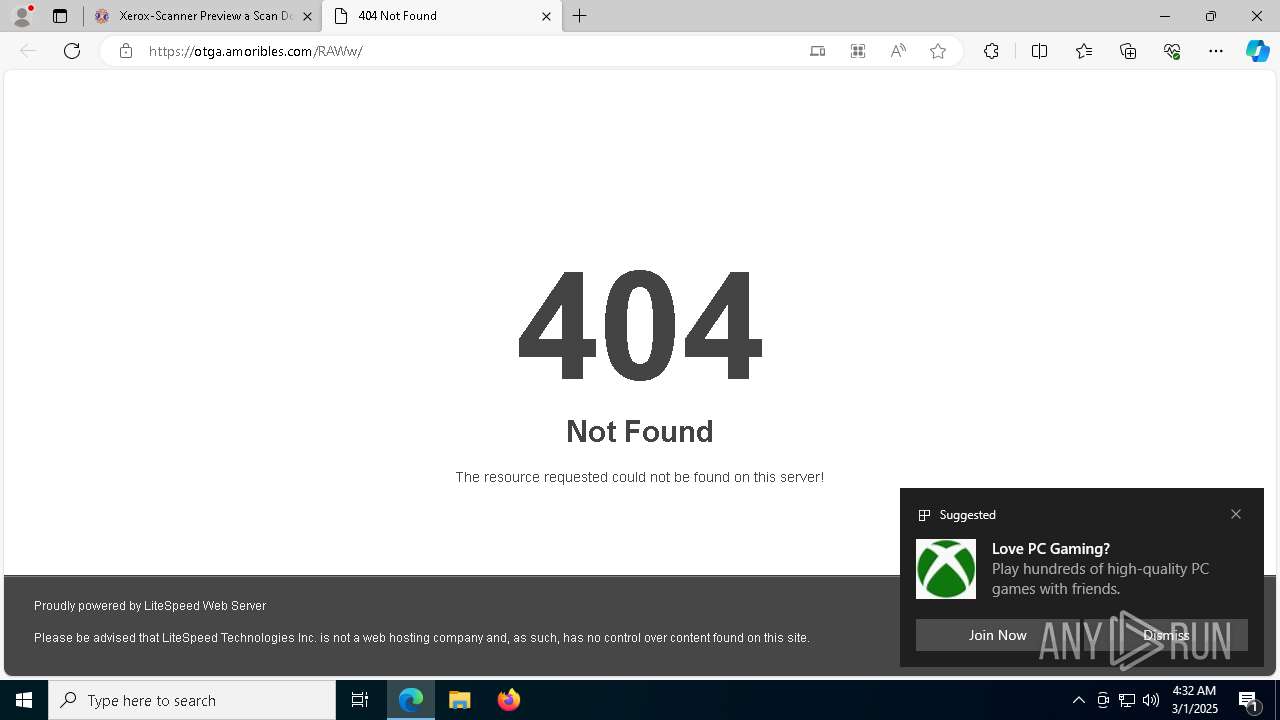Screen dimensions: 1280x720
Task: Click 'The resource requested could not be found' message
Action: (x=640, y=477)
